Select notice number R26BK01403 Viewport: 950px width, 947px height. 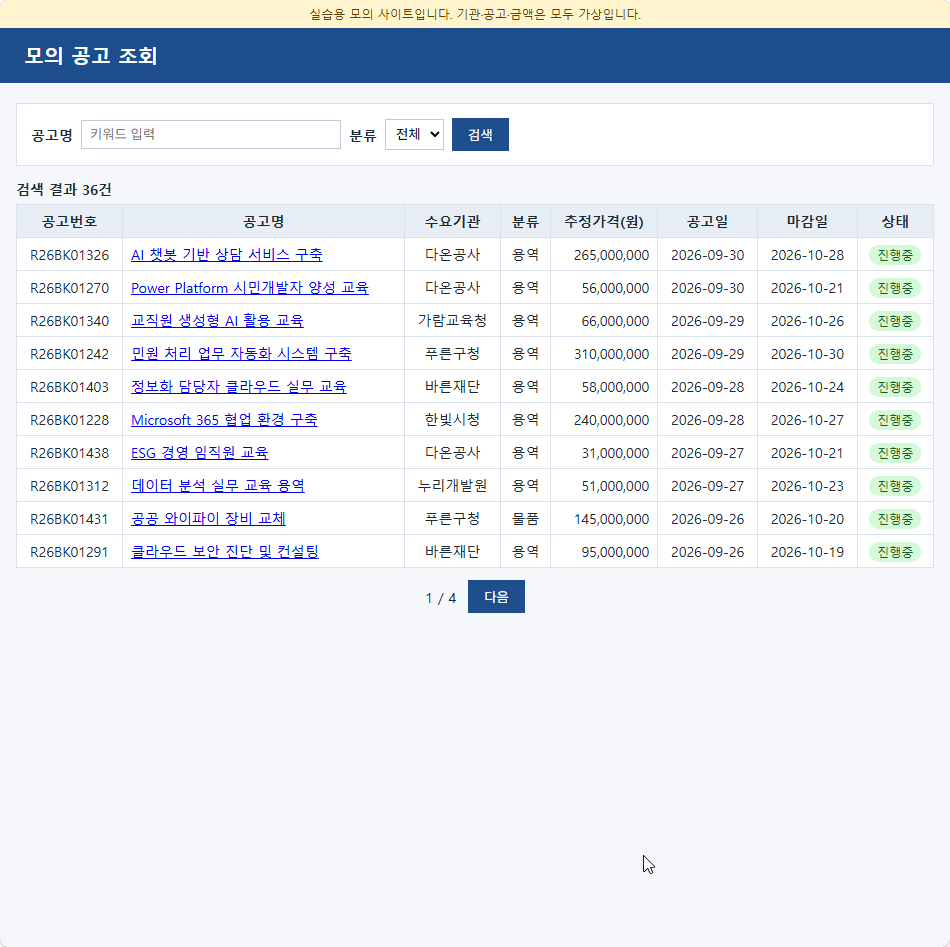tap(70, 387)
